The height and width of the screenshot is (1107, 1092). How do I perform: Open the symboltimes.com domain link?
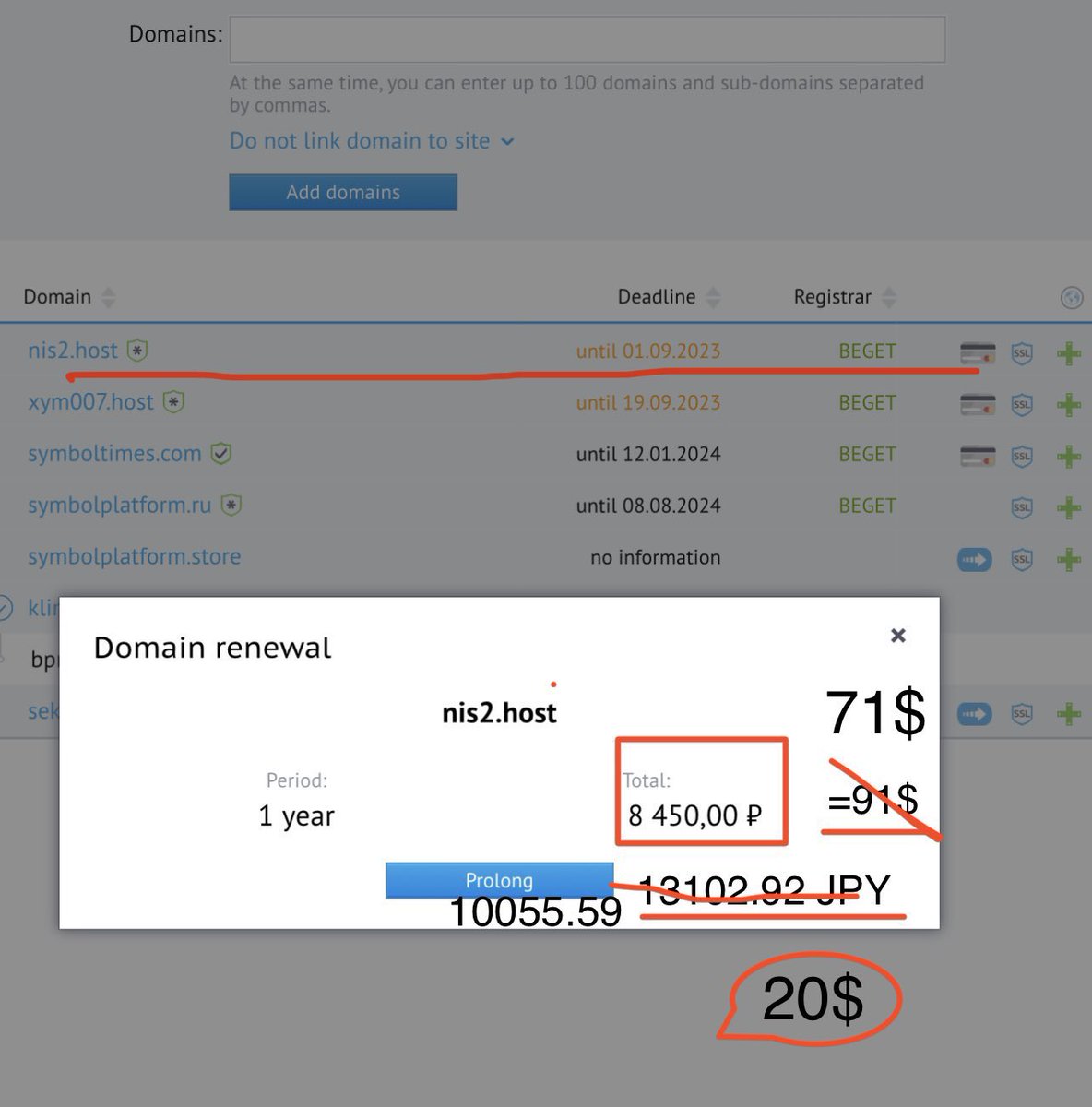114,454
